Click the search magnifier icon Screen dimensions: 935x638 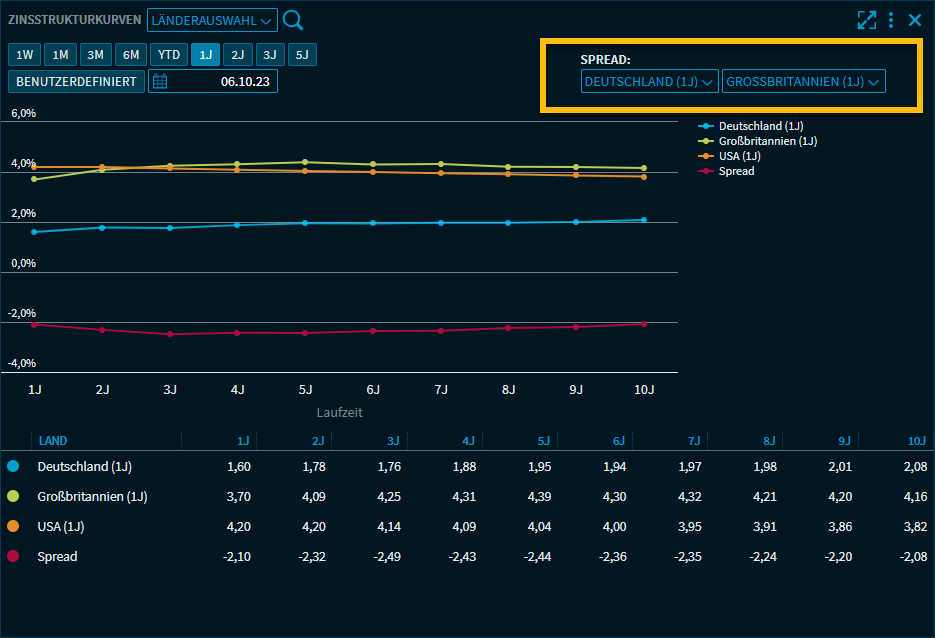coord(292,20)
